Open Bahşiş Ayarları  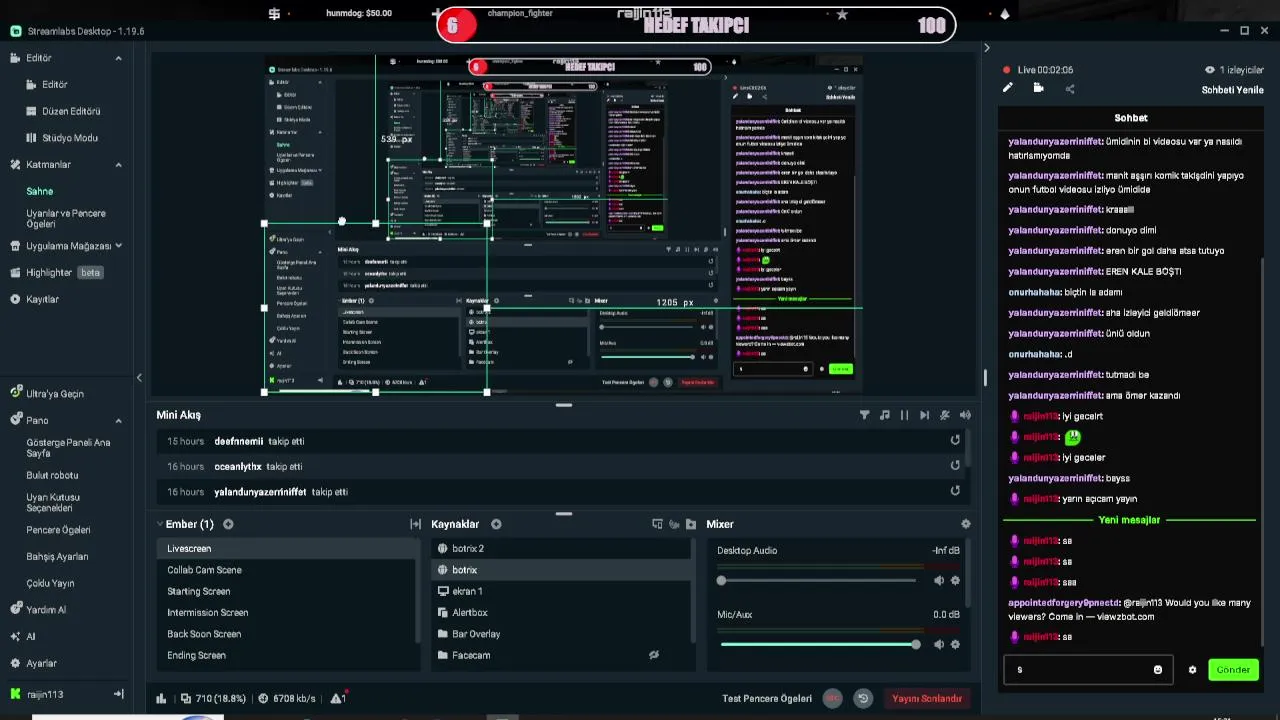[57, 556]
